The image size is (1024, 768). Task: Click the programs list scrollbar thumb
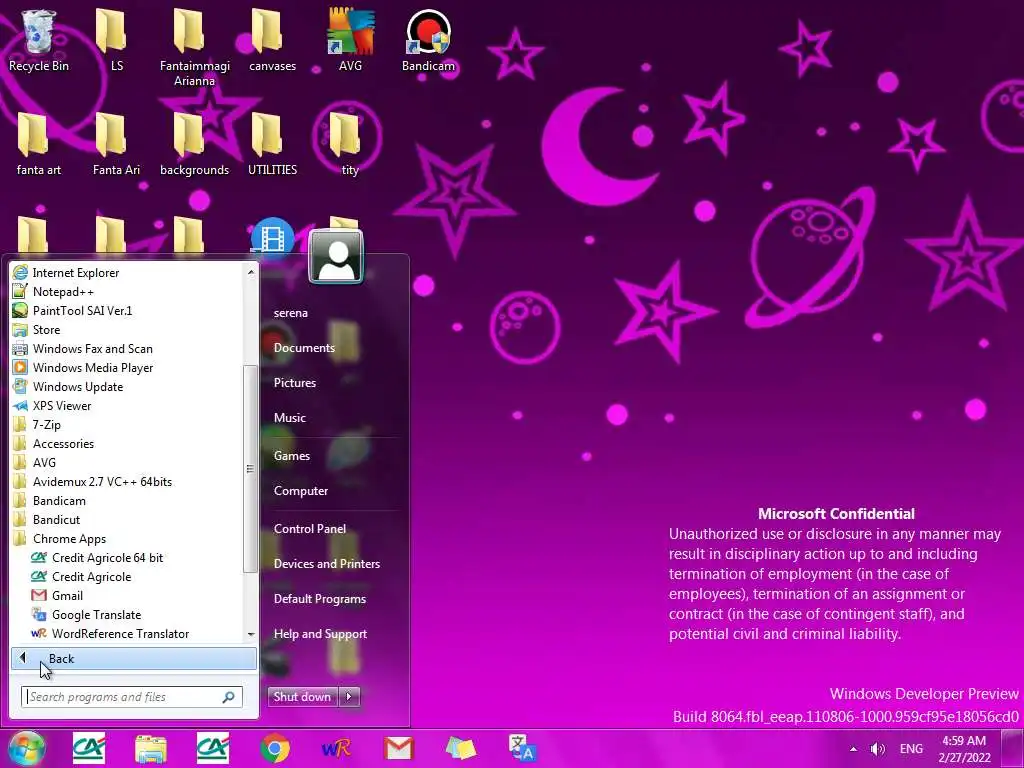pos(250,469)
